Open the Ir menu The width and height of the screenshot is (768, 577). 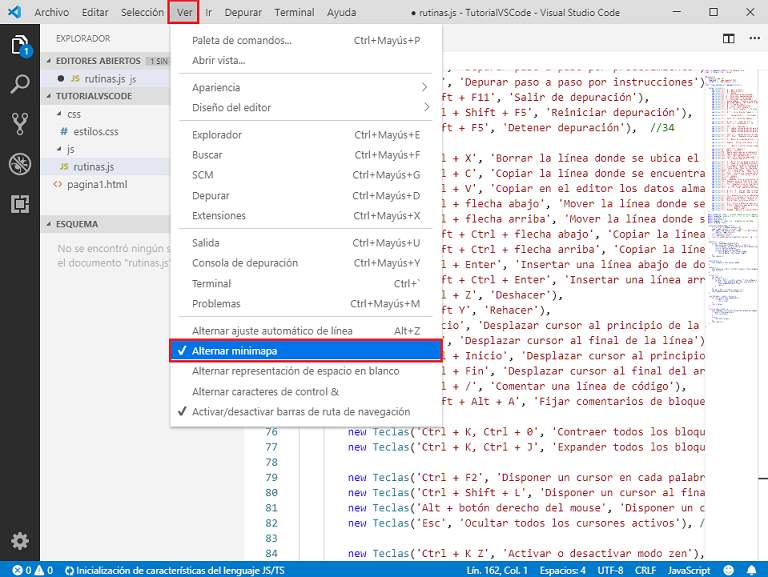209,12
